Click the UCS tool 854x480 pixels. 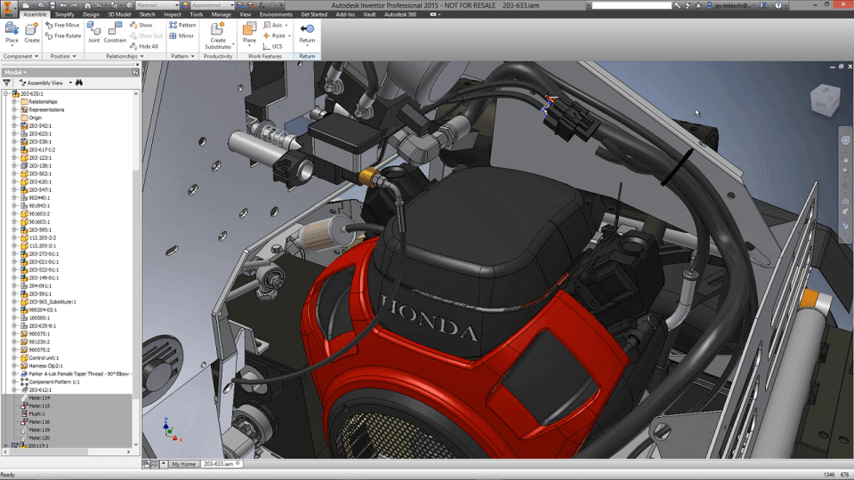[x=273, y=47]
